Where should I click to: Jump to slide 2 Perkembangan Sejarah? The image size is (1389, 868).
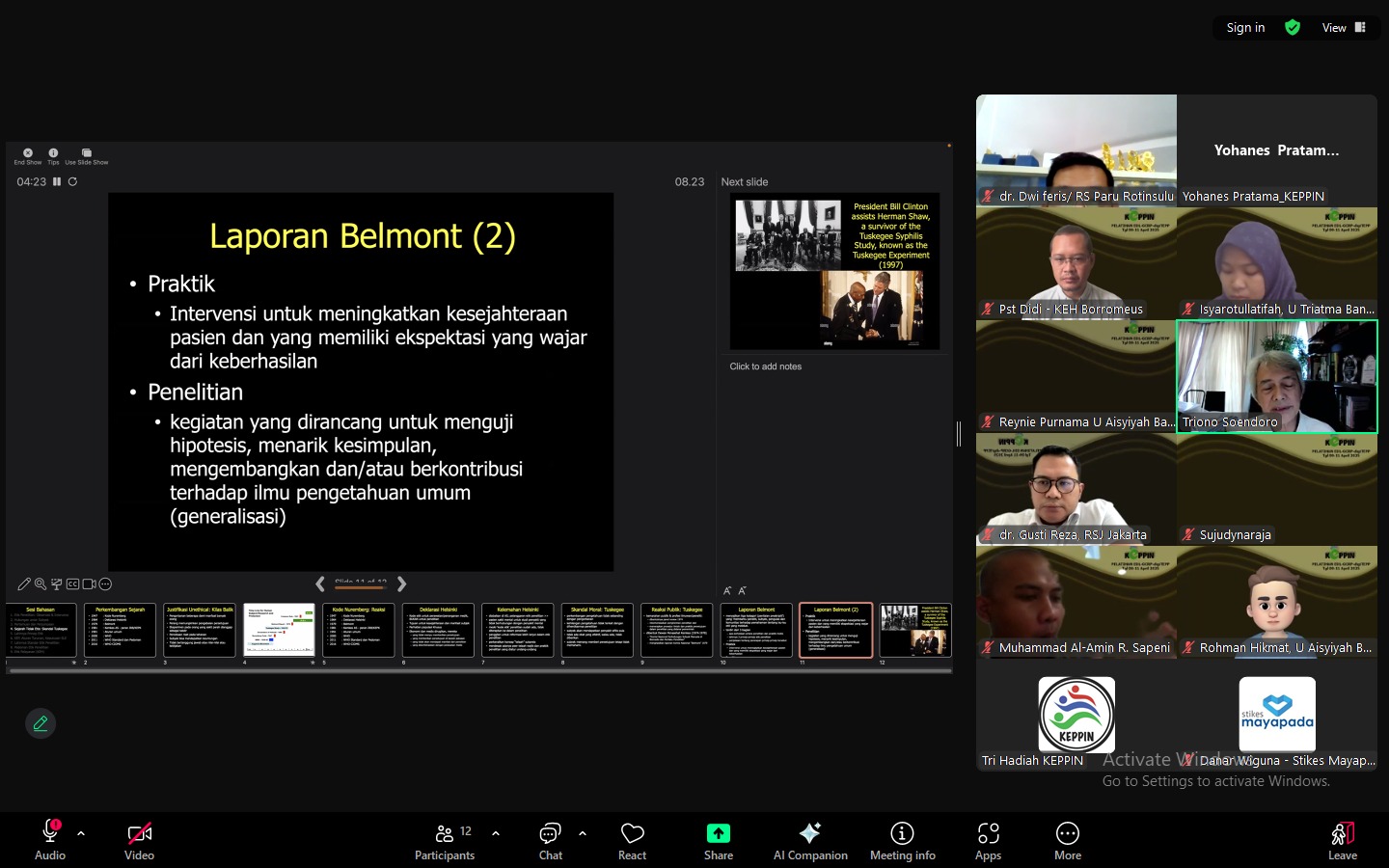pos(120,631)
